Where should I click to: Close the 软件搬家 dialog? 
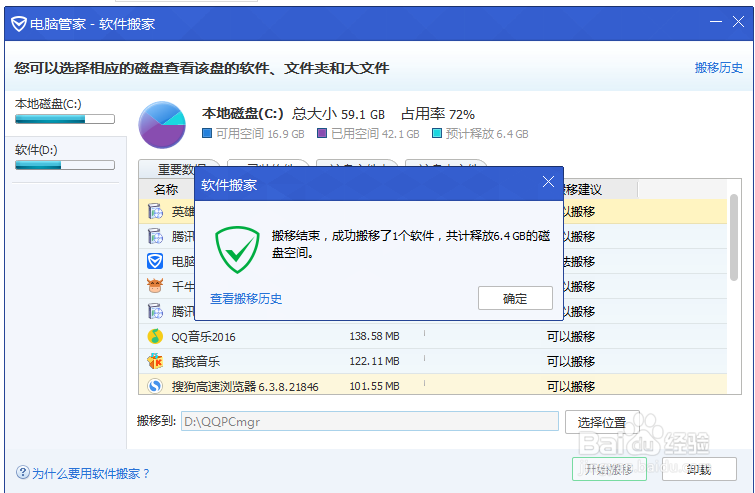coord(548,182)
